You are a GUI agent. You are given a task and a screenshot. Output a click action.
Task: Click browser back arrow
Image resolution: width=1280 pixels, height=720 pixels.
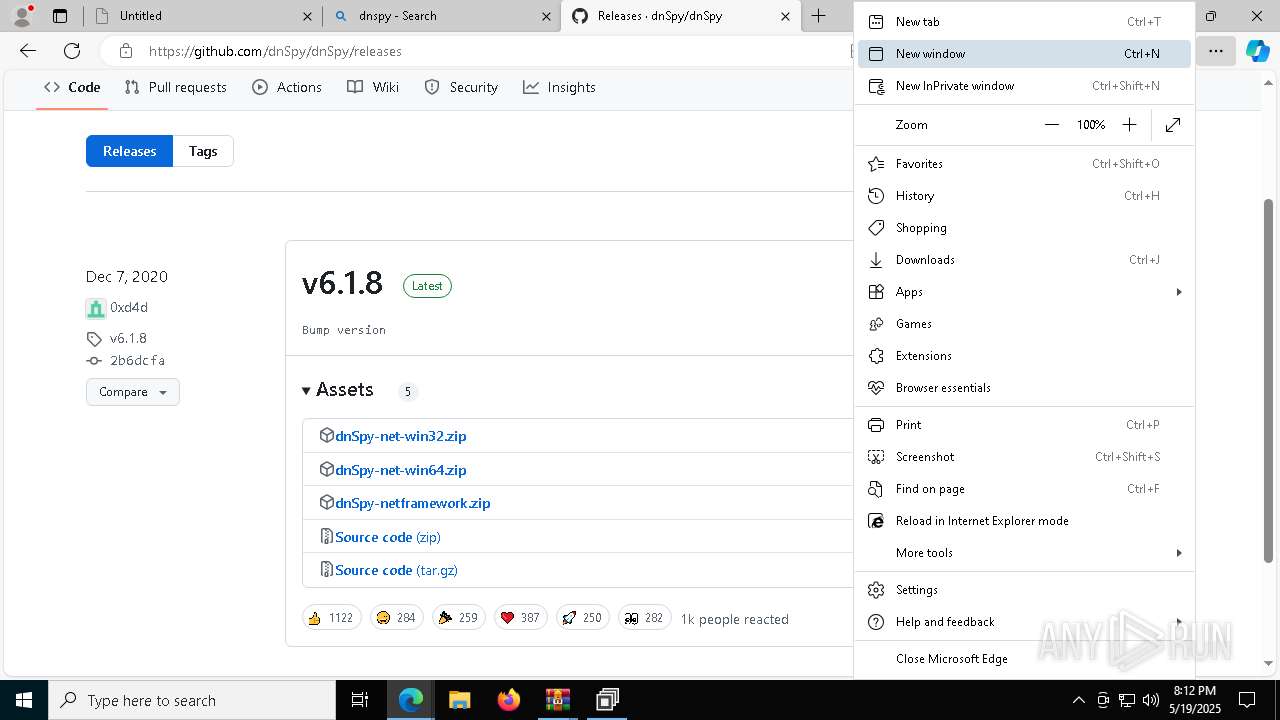point(28,51)
